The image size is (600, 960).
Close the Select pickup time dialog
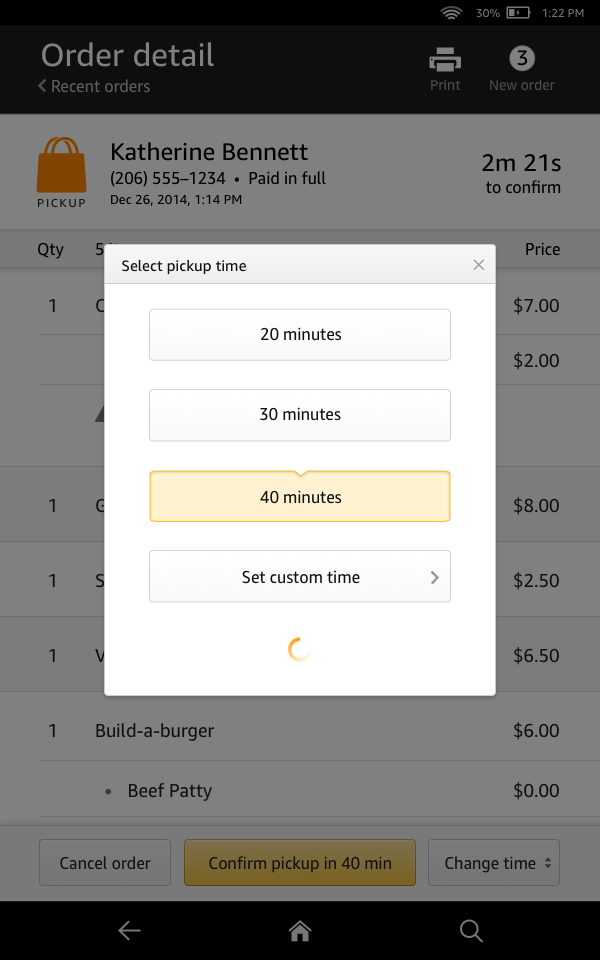point(478,265)
